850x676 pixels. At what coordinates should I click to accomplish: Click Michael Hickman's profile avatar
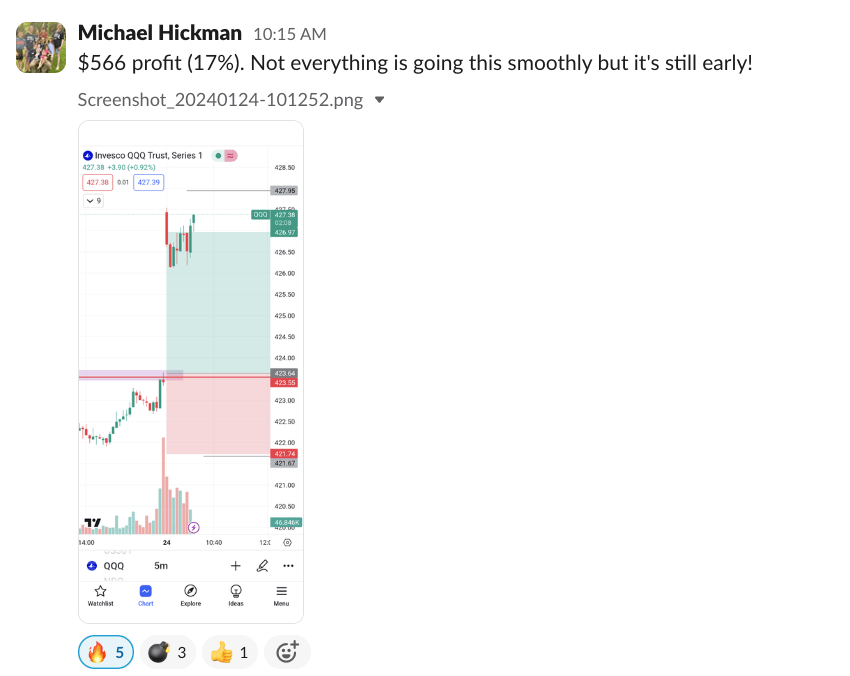41,47
